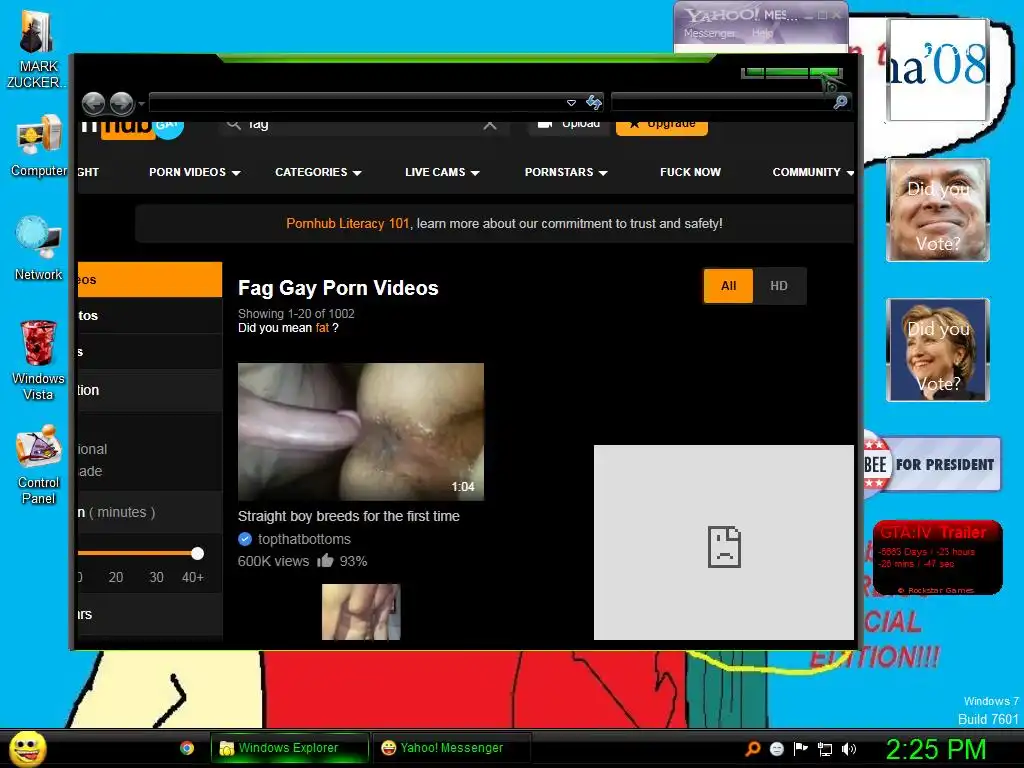The width and height of the screenshot is (1024, 768).
Task: Expand the CATEGORIES dropdown
Action: pyautogui.click(x=318, y=172)
